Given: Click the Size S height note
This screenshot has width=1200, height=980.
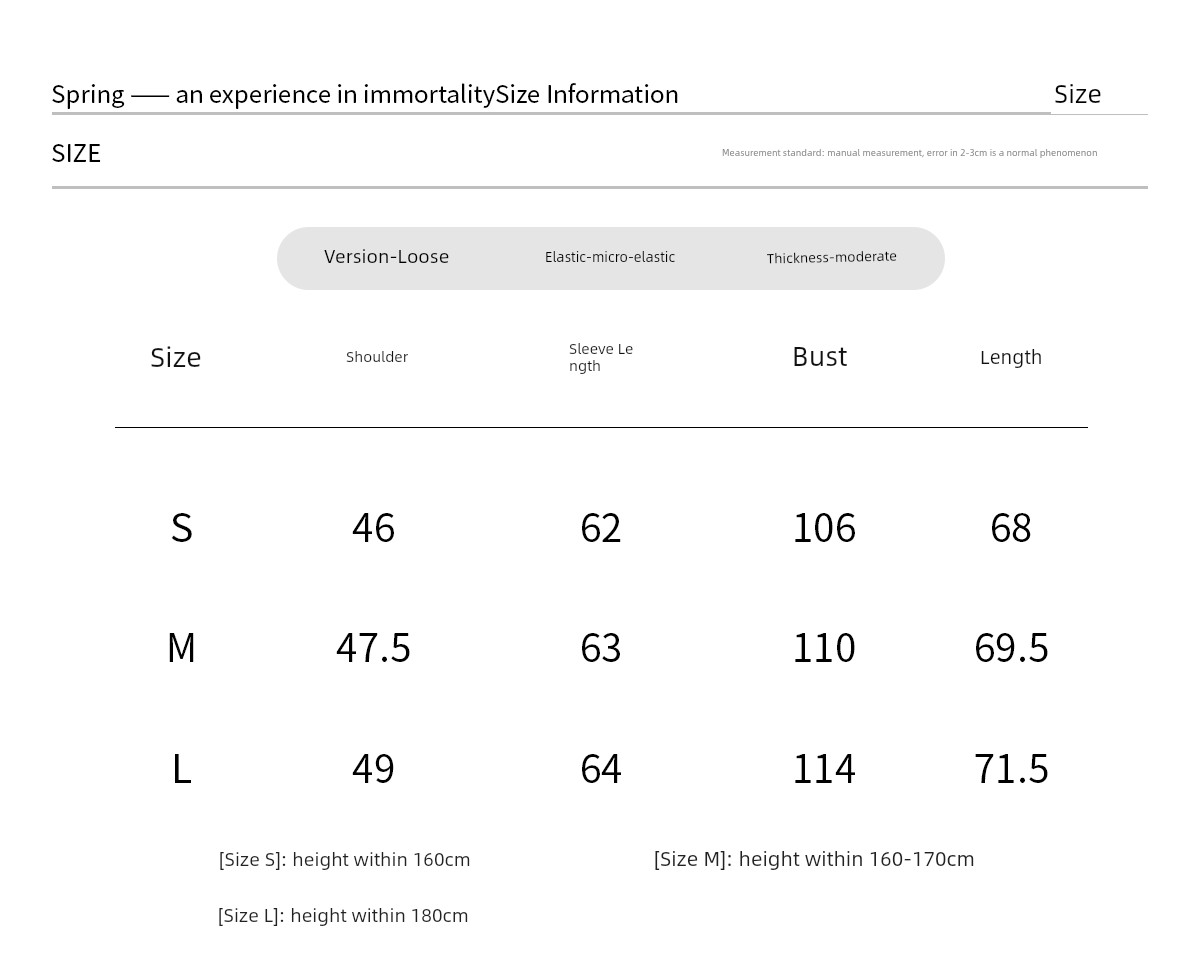Looking at the screenshot, I should (x=344, y=860).
